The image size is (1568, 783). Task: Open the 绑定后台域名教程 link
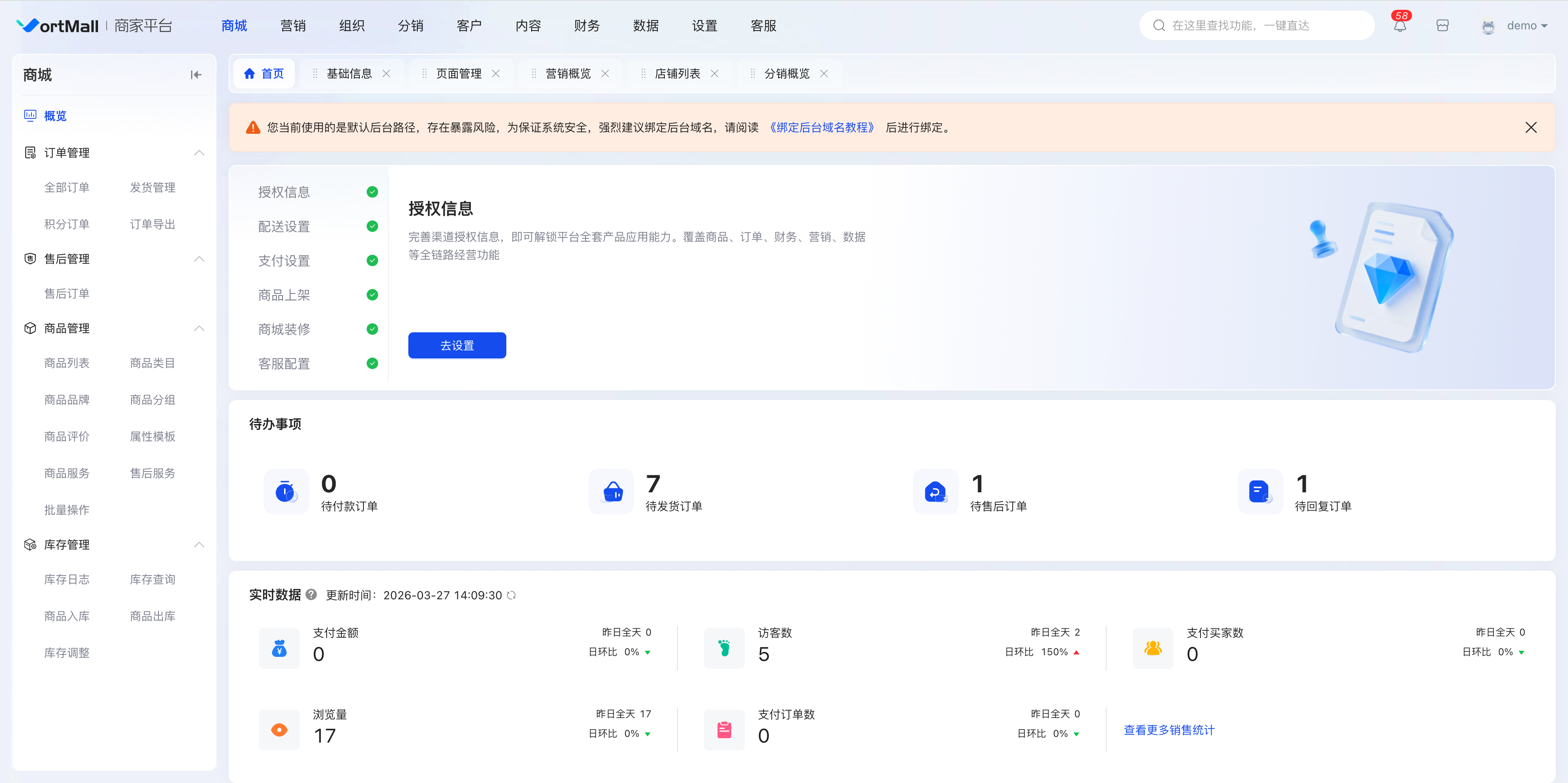pos(822,127)
